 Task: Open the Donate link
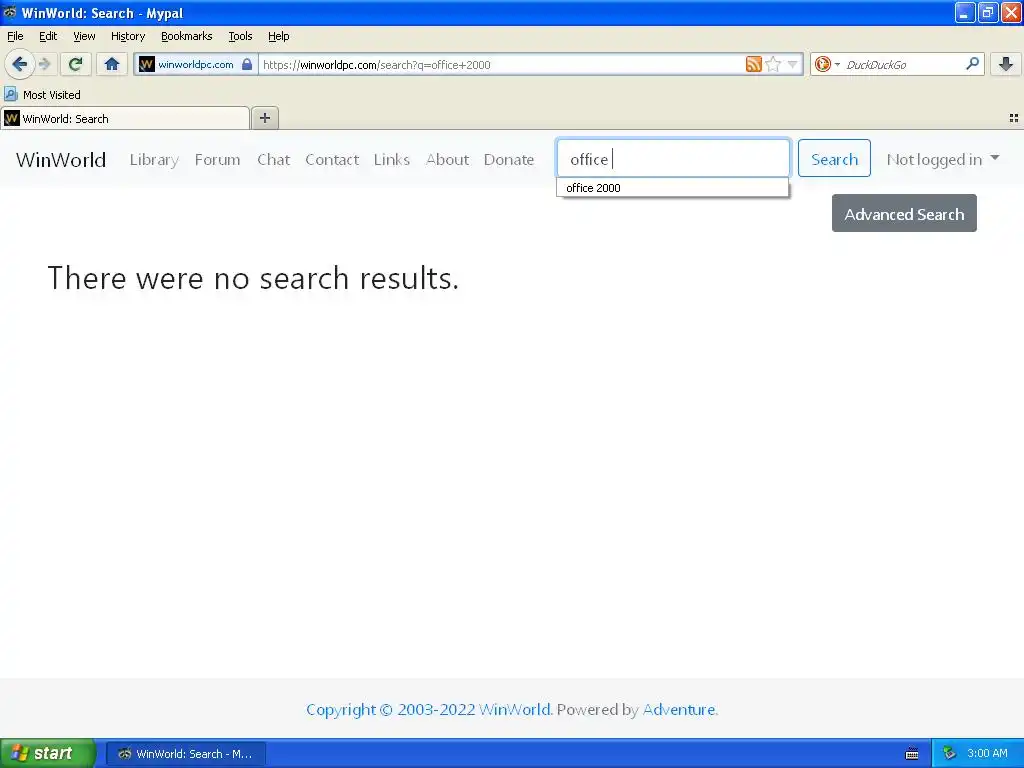click(x=509, y=159)
